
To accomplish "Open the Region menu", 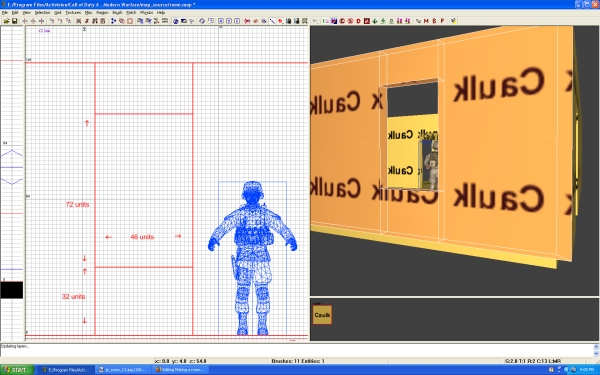I will click(x=102, y=13).
